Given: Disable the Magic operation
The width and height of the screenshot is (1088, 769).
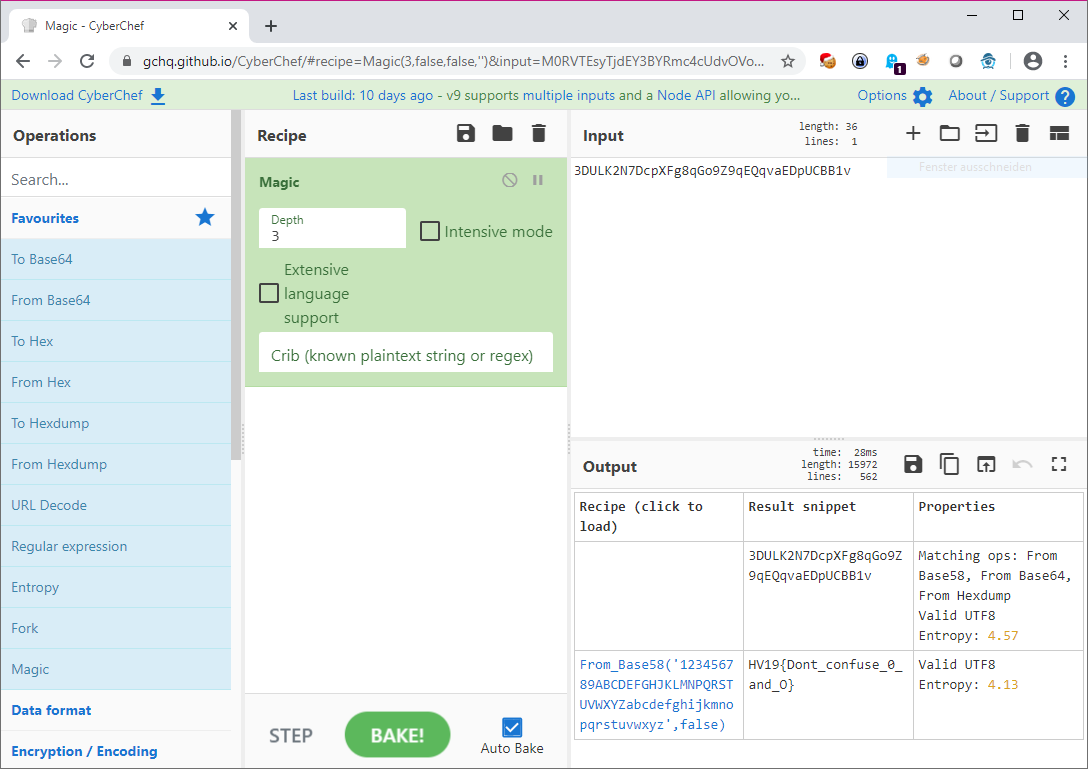Looking at the screenshot, I should [x=509, y=180].
